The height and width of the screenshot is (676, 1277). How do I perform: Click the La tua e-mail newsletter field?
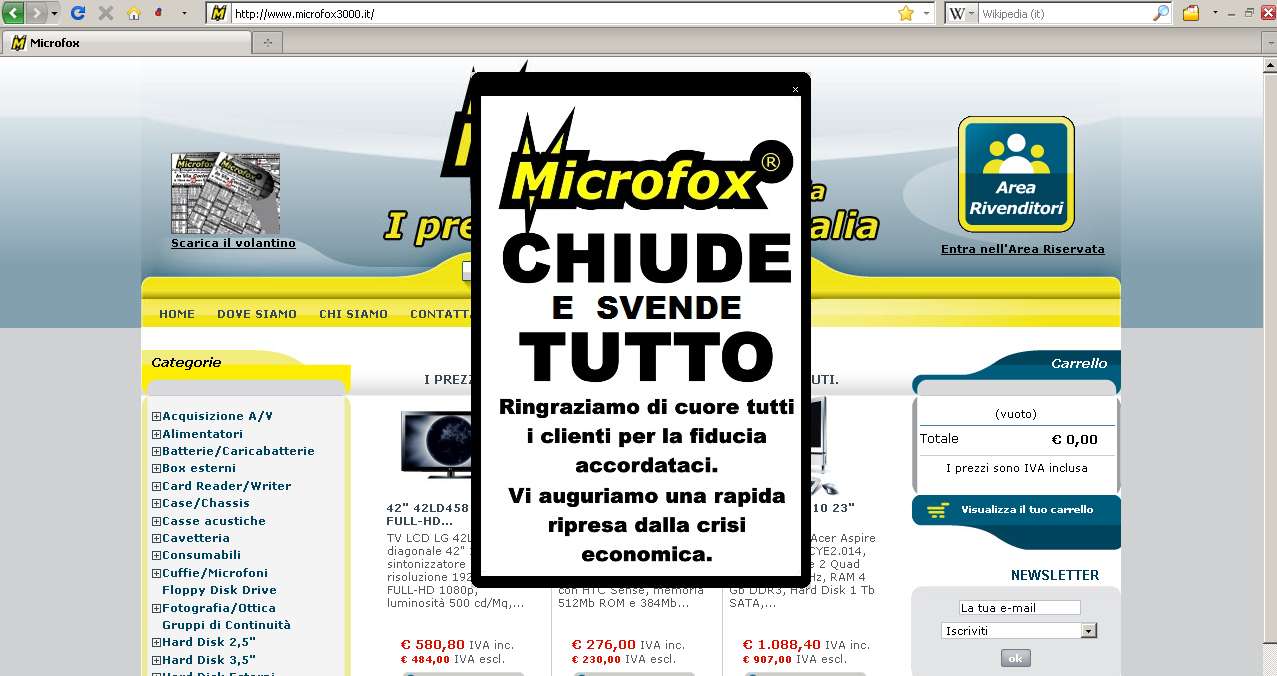point(1019,608)
